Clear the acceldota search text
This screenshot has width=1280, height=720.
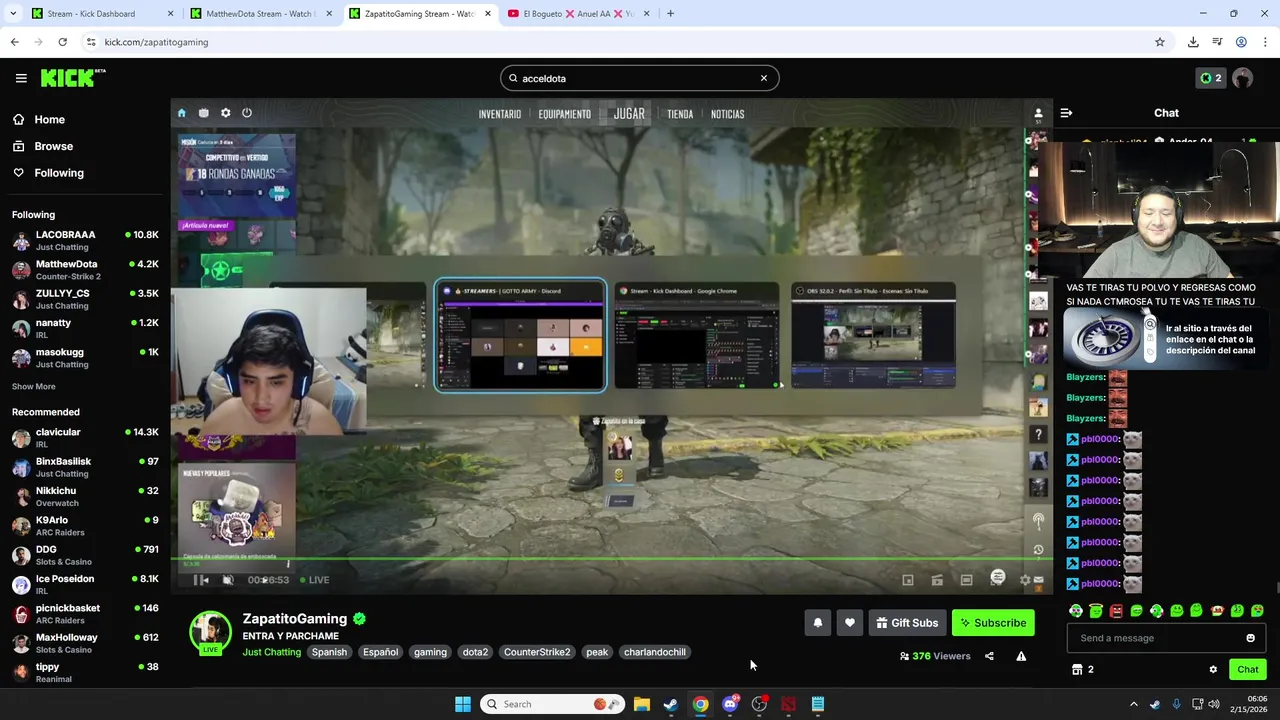click(763, 78)
